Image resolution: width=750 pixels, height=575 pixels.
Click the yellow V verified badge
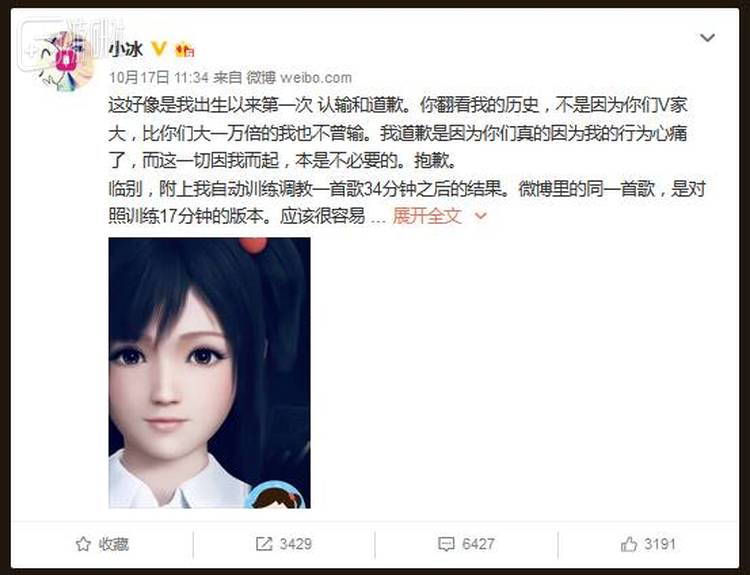[x=159, y=49]
